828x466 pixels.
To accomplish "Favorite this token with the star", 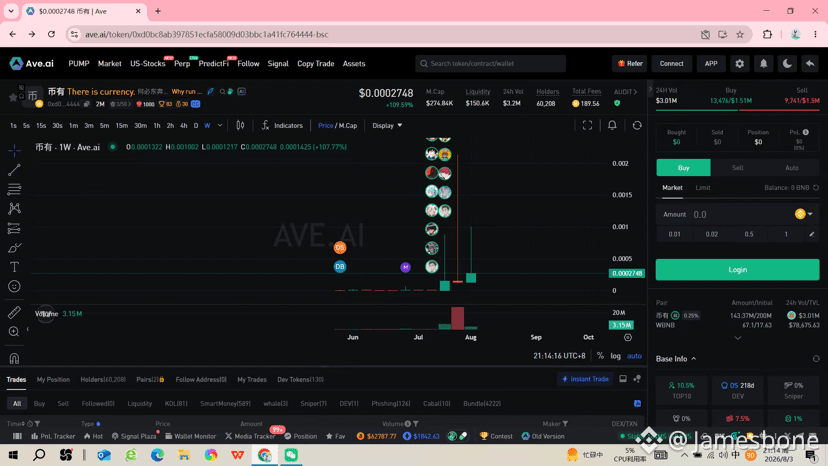I will [x=13, y=97].
